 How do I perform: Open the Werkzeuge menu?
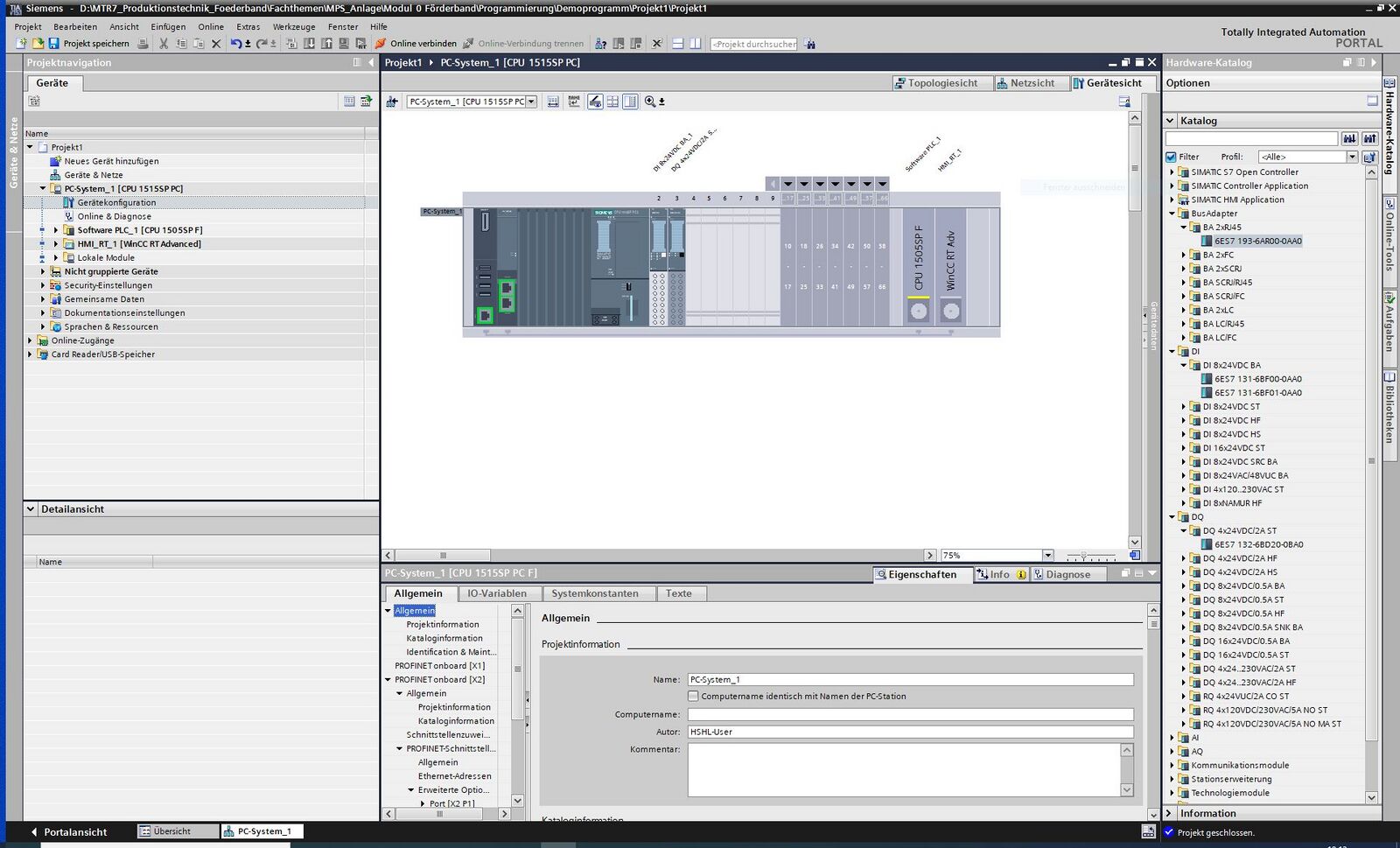click(x=293, y=27)
